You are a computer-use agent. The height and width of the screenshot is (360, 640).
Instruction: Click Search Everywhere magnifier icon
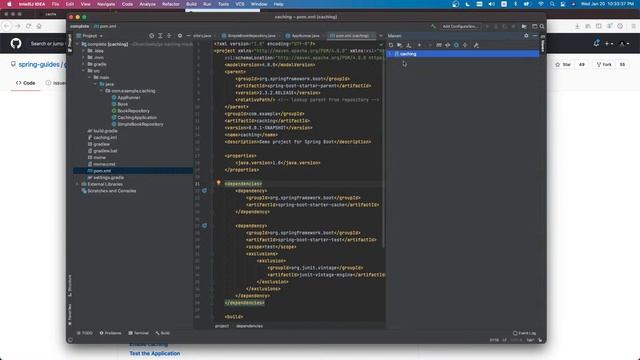(542, 27)
